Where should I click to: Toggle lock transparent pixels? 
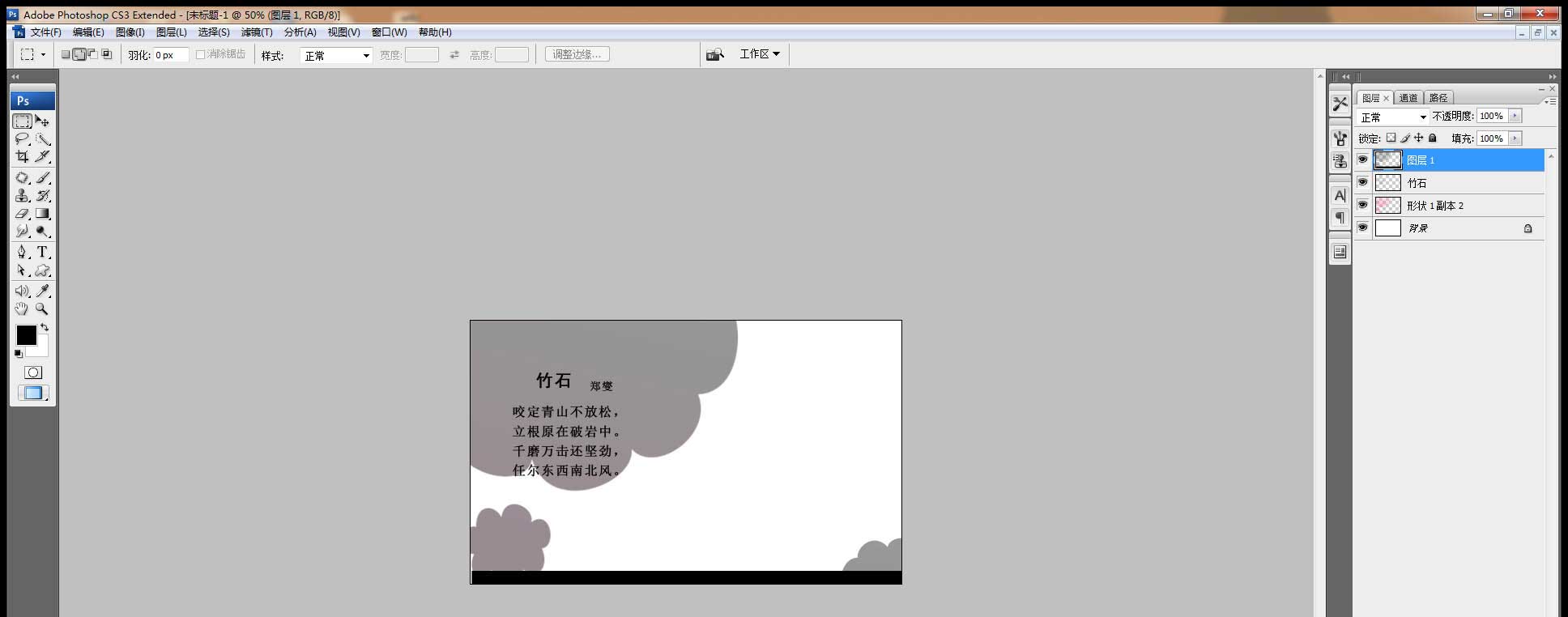click(x=1391, y=138)
